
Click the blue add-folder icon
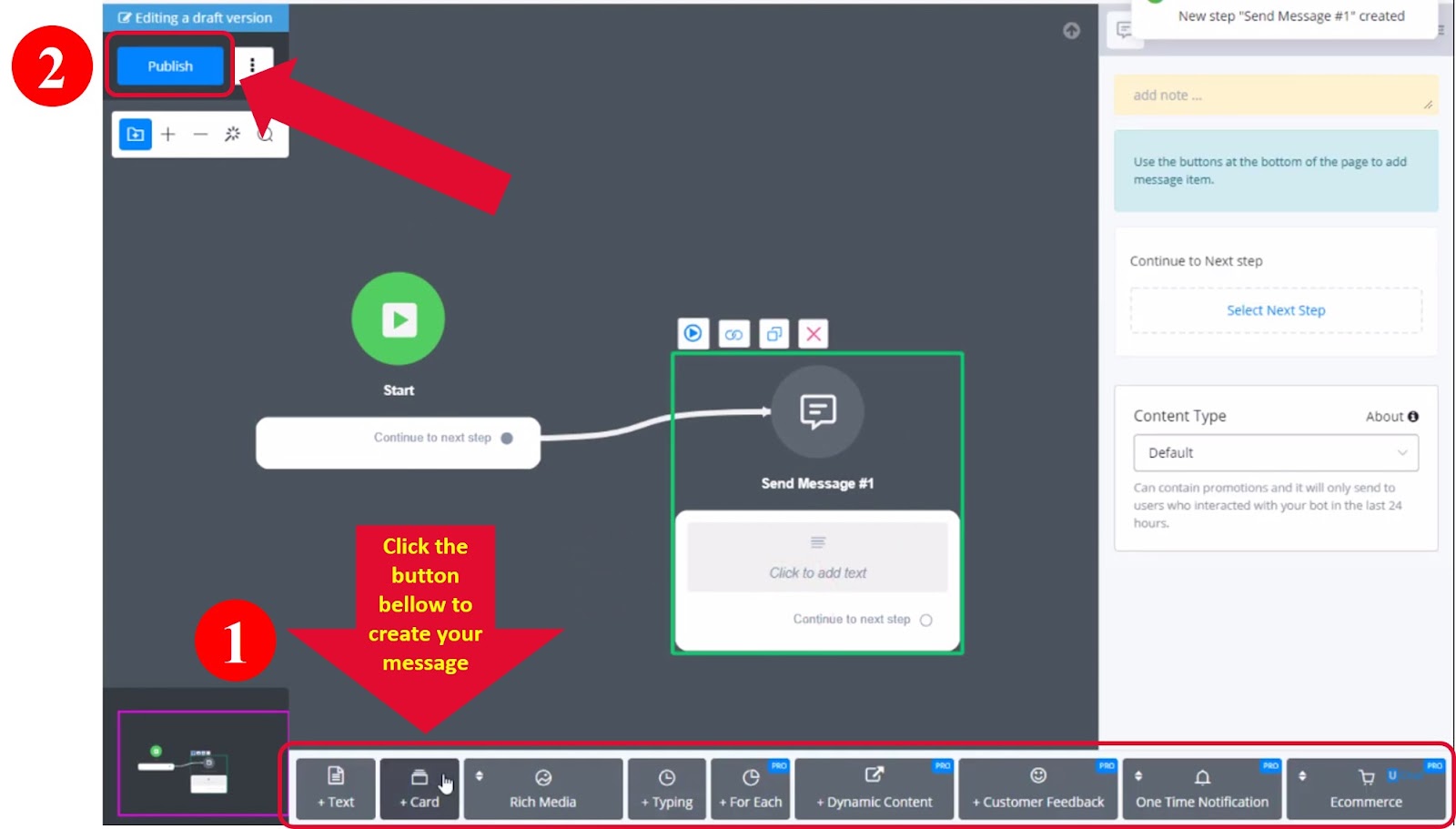pyautogui.click(x=136, y=135)
